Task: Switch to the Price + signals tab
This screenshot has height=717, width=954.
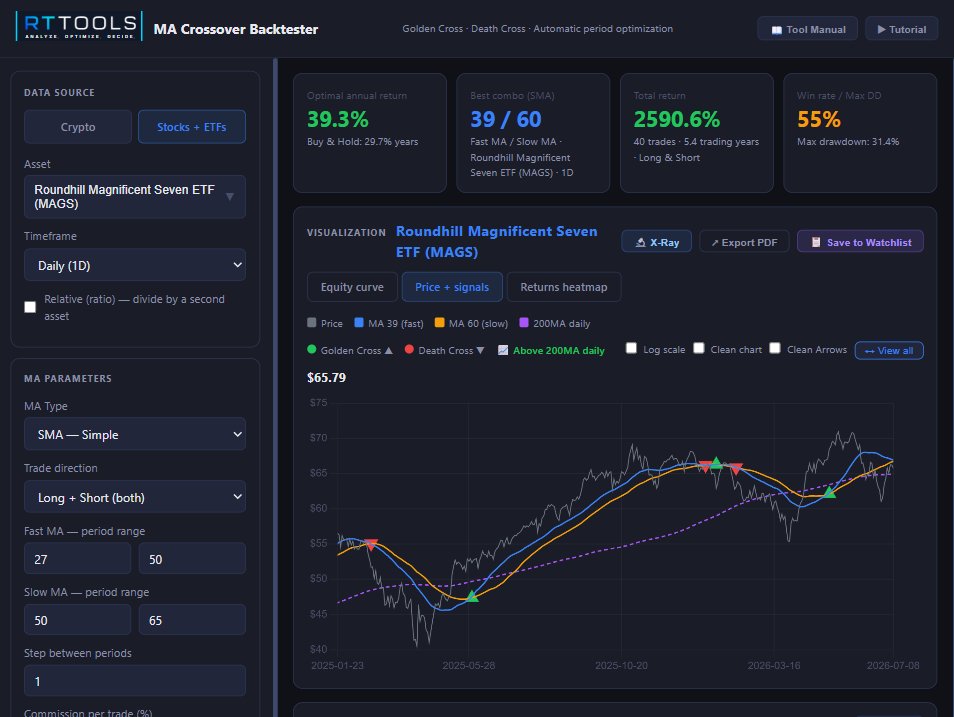Action: coord(452,287)
